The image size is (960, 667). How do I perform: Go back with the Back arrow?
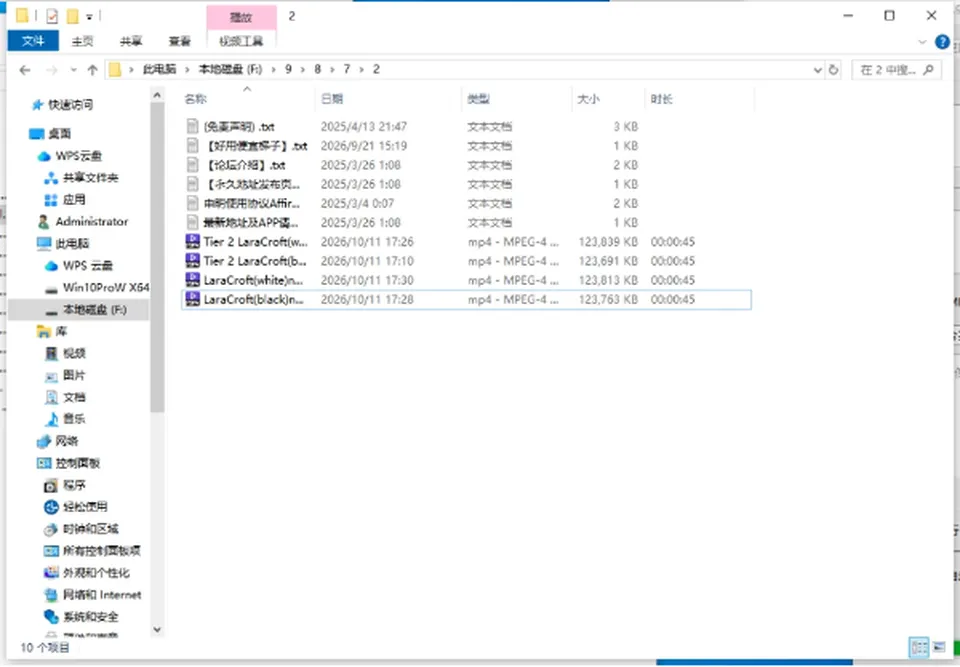(25, 70)
